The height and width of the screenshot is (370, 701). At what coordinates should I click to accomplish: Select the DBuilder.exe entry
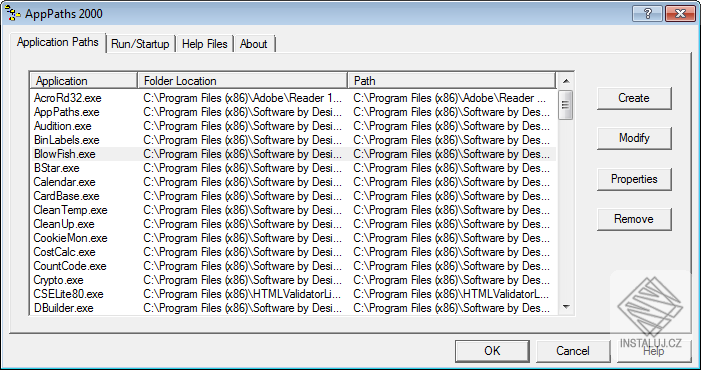coord(293,308)
